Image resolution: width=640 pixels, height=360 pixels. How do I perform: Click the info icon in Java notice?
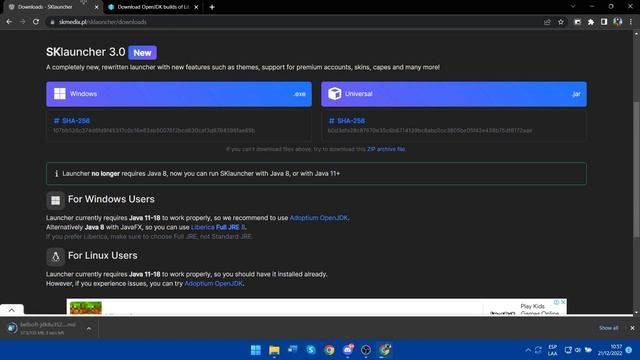pos(56,173)
